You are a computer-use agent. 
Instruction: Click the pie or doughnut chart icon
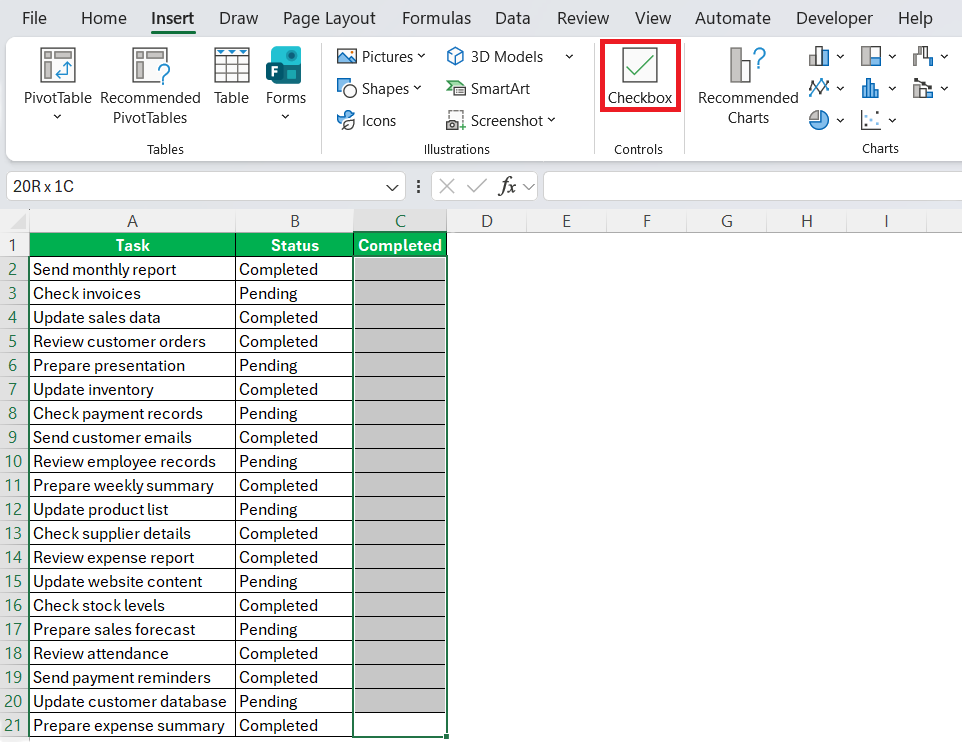tap(819, 120)
